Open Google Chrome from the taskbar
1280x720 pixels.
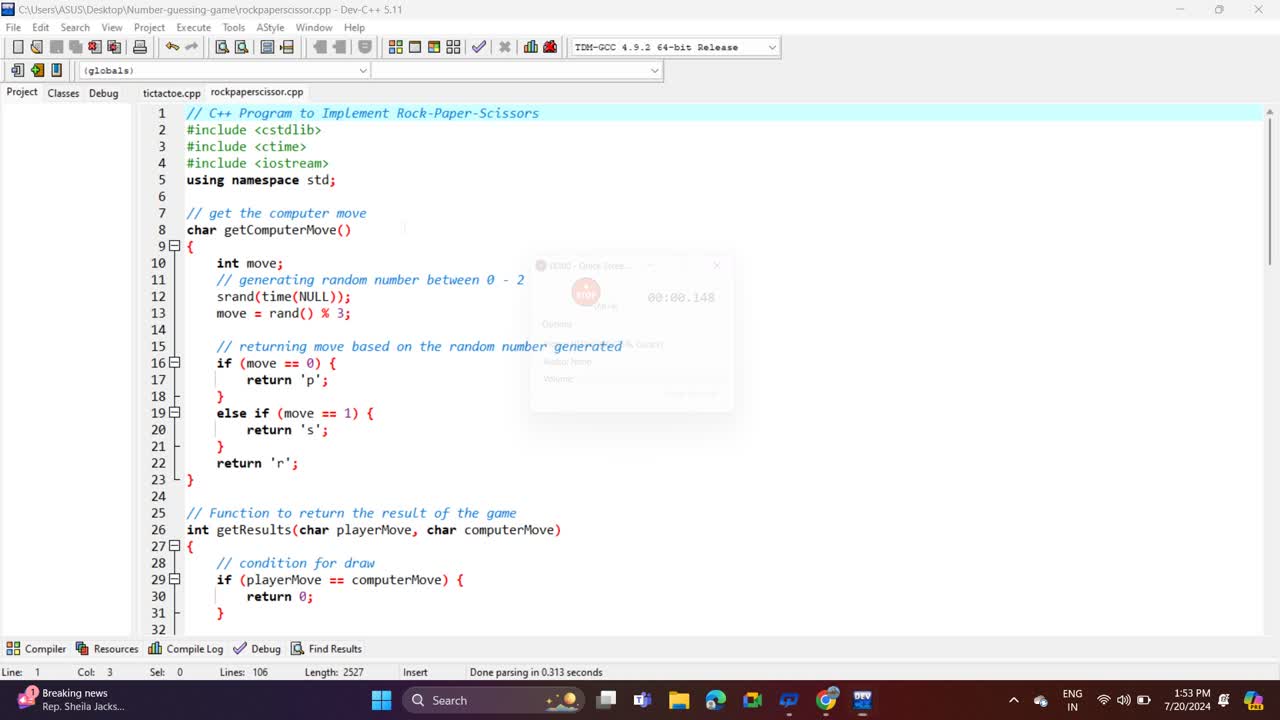pos(826,700)
